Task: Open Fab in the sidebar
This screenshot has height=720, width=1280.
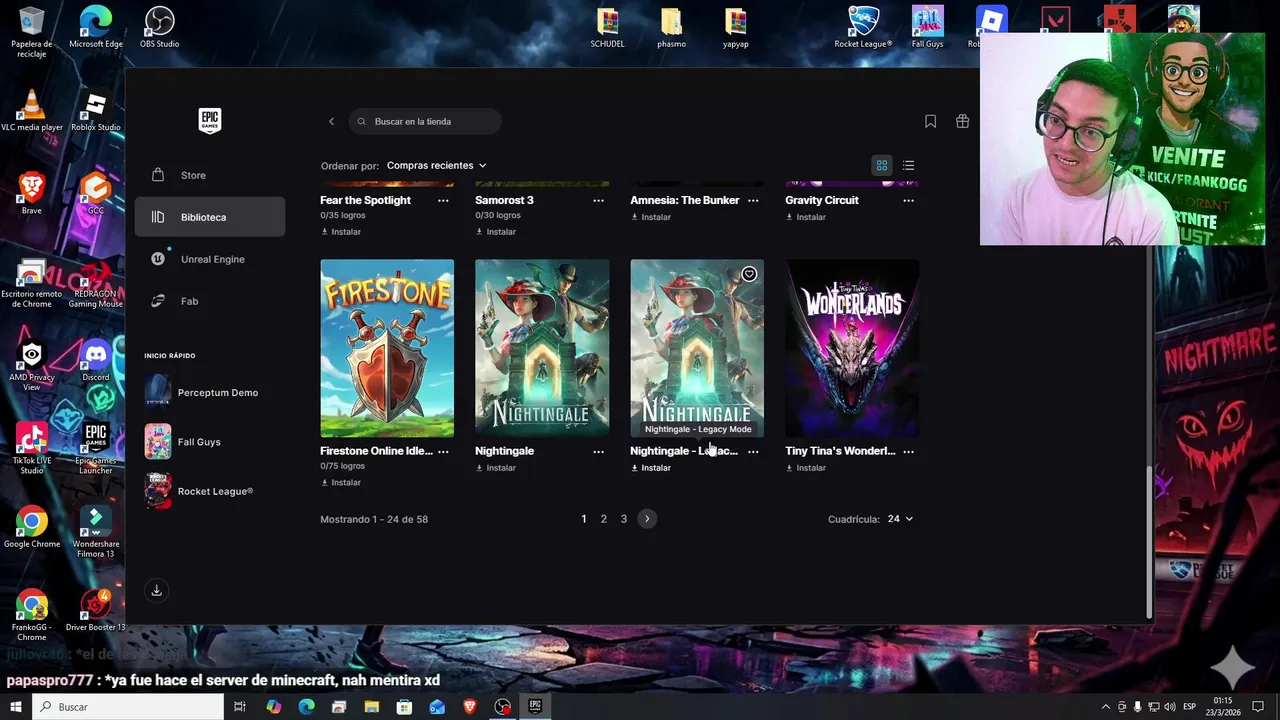Action: click(x=210, y=301)
